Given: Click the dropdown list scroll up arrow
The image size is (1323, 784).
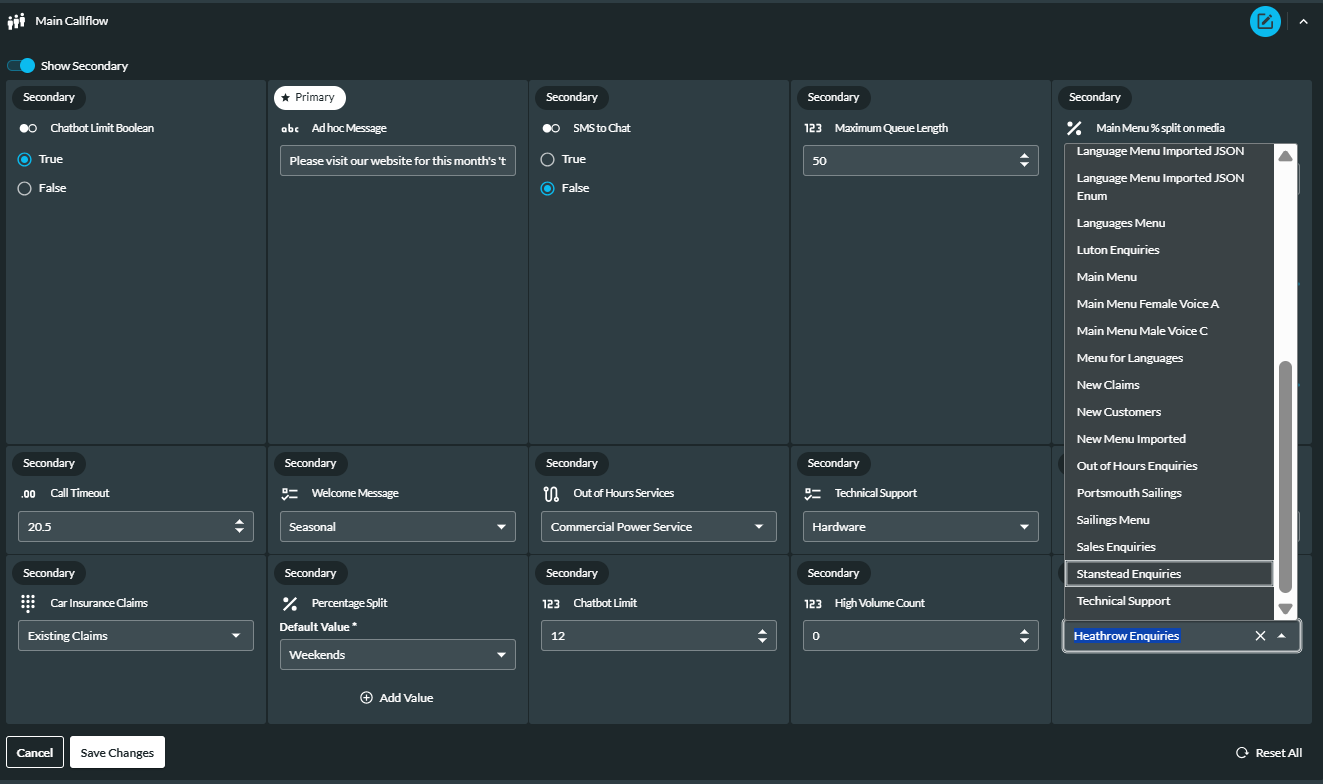Looking at the screenshot, I should point(1286,156).
